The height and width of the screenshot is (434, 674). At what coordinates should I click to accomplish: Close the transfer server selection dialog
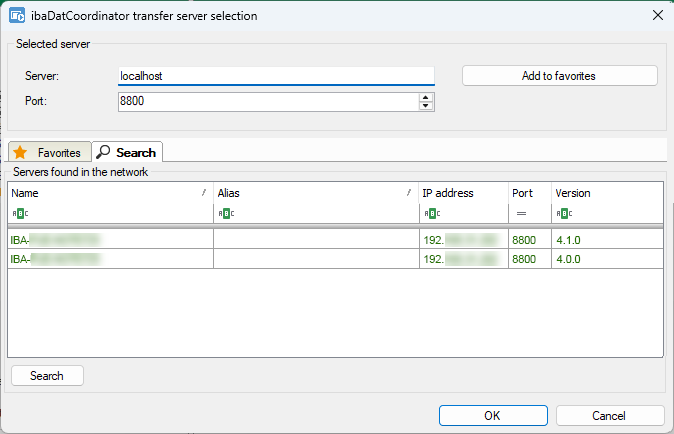[x=658, y=15]
